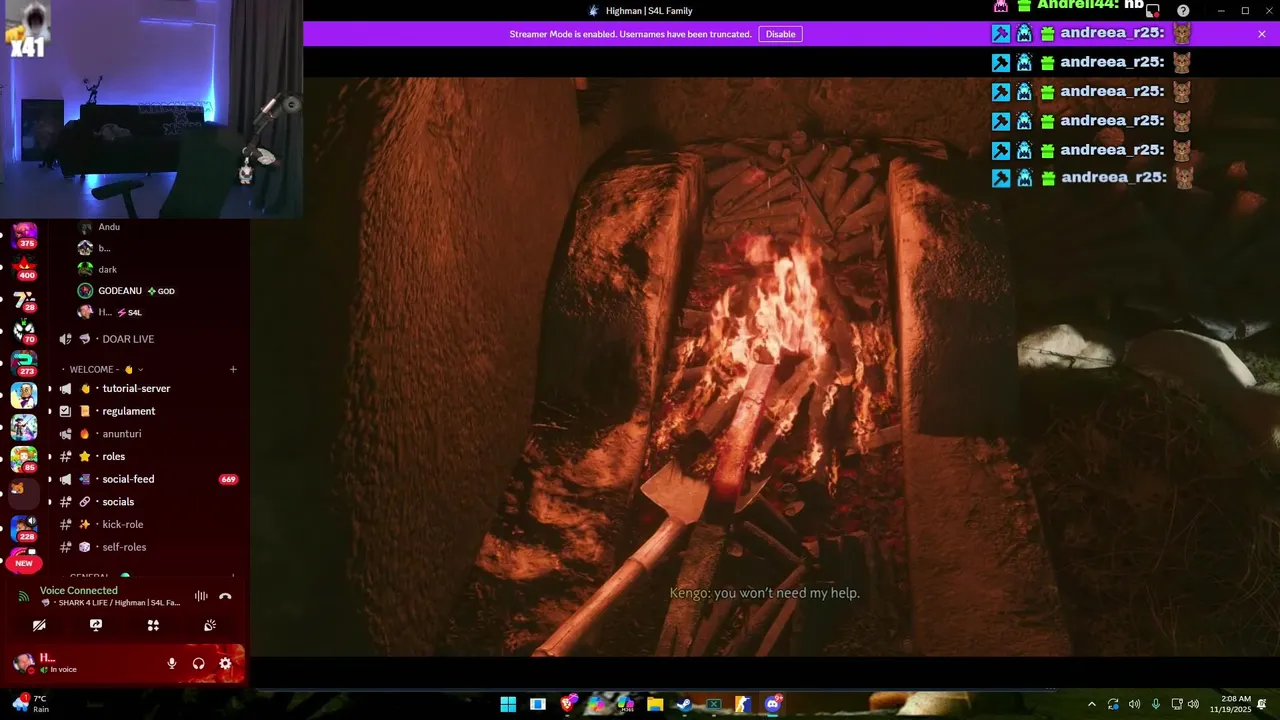
Task: Open notification bell in system tray
Action: pyautogui.click(x=1262, y=704)
